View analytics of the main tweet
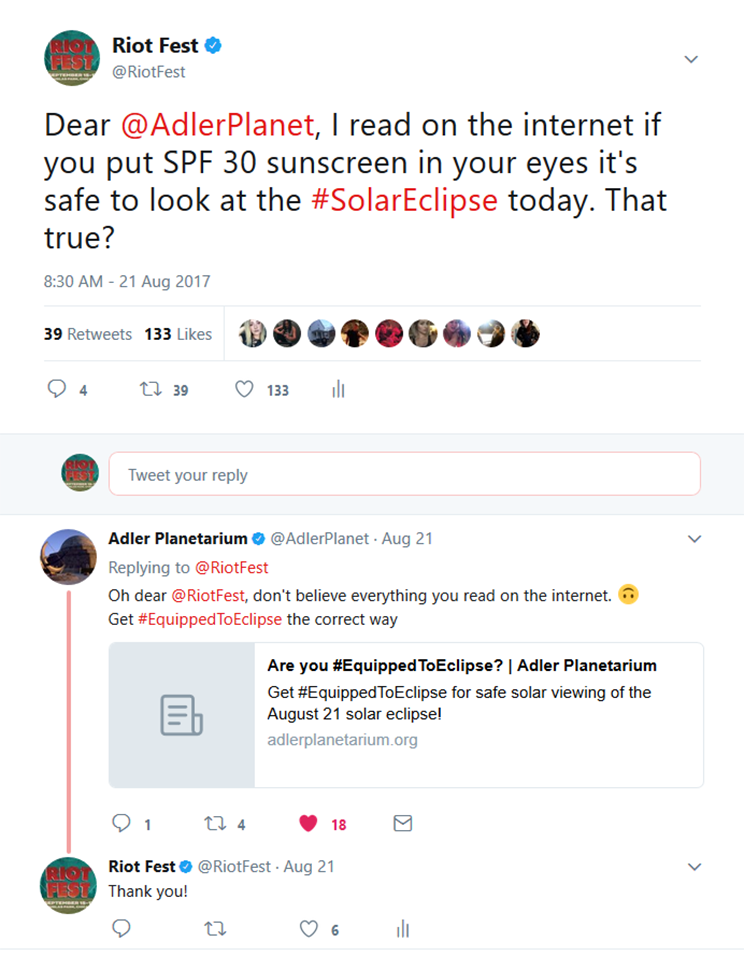This screenshot has width=744, height=956. pyautogui.click(x=338, y=389)
